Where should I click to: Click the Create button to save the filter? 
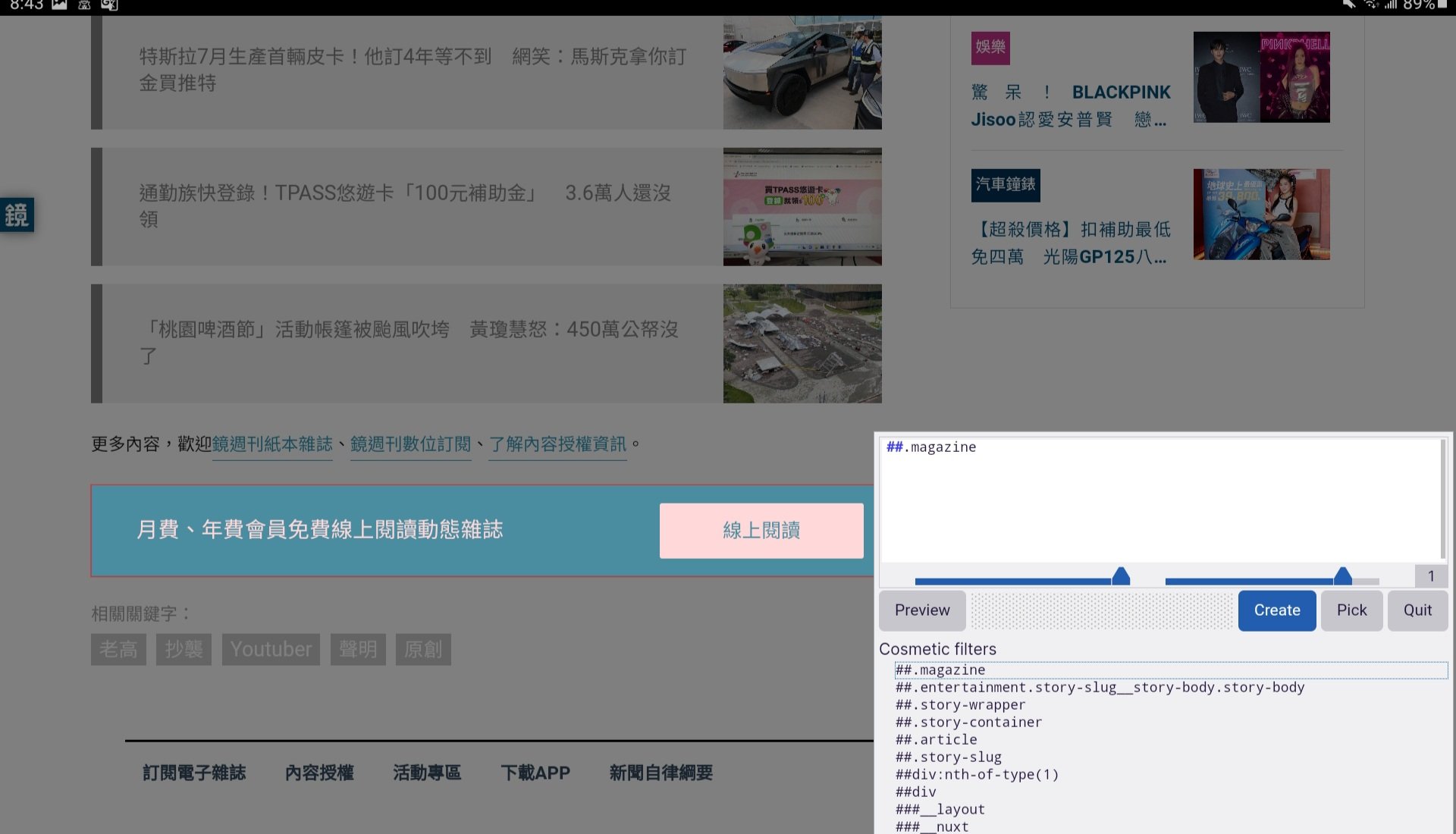(1276, 610)
